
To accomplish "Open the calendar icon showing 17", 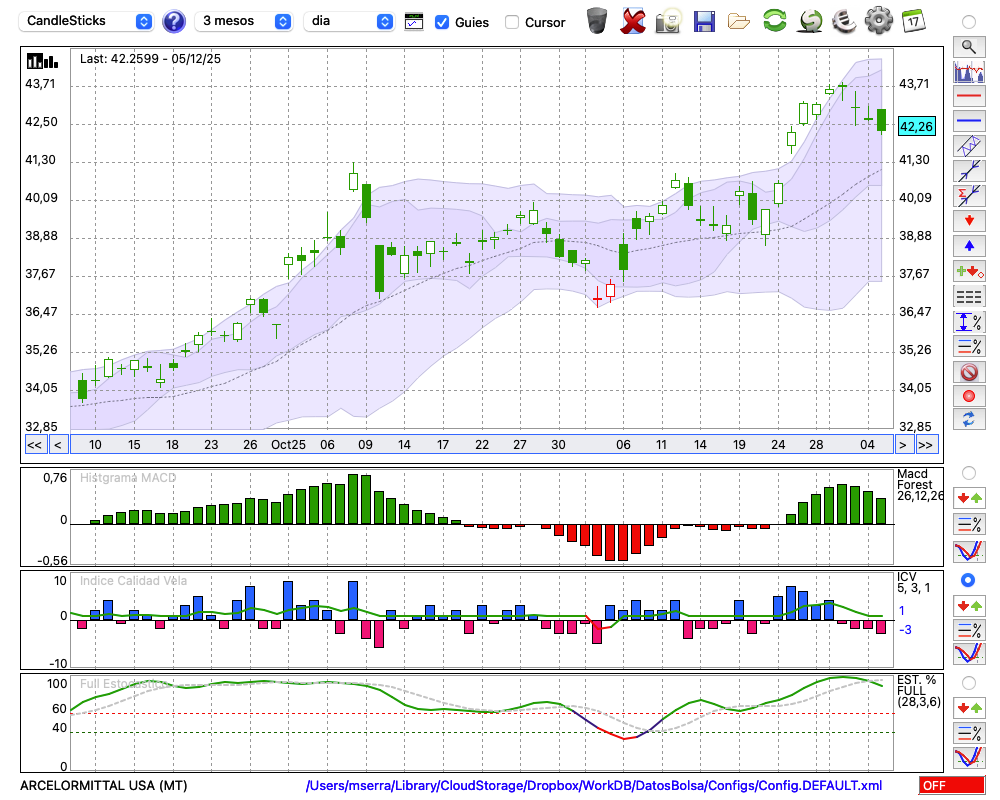I will pos(913,21).
